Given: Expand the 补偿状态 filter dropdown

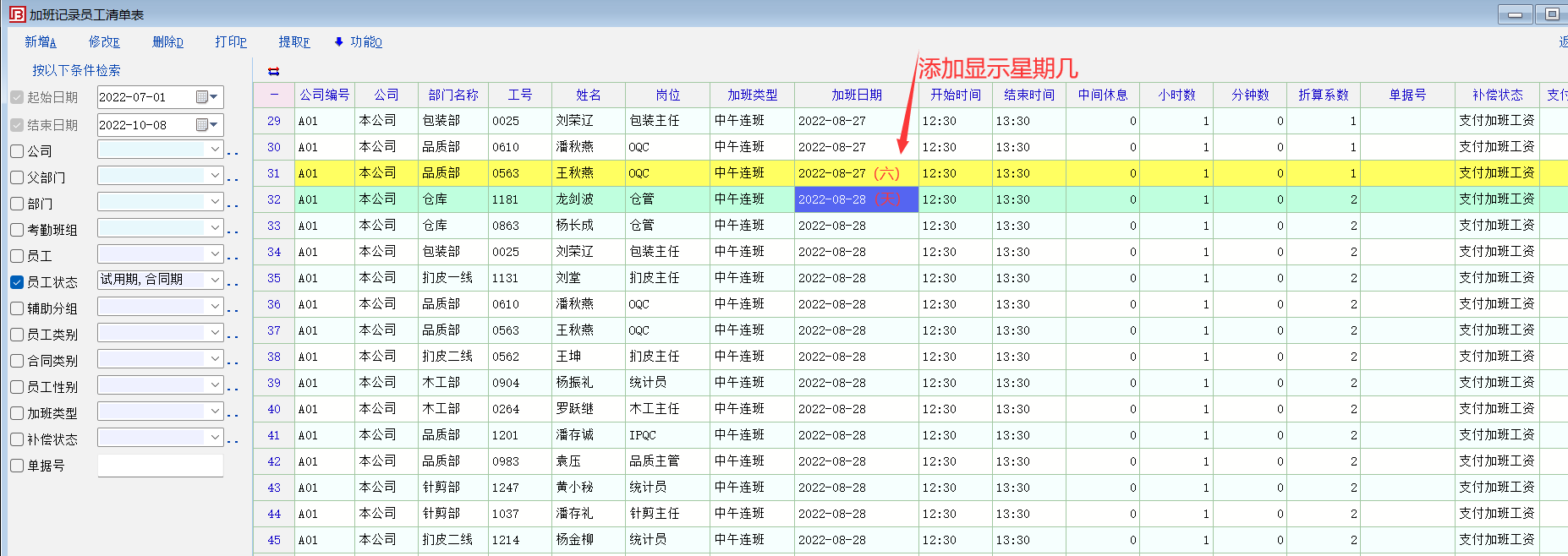Looking at the screenshot, I should tap(215, 437).
